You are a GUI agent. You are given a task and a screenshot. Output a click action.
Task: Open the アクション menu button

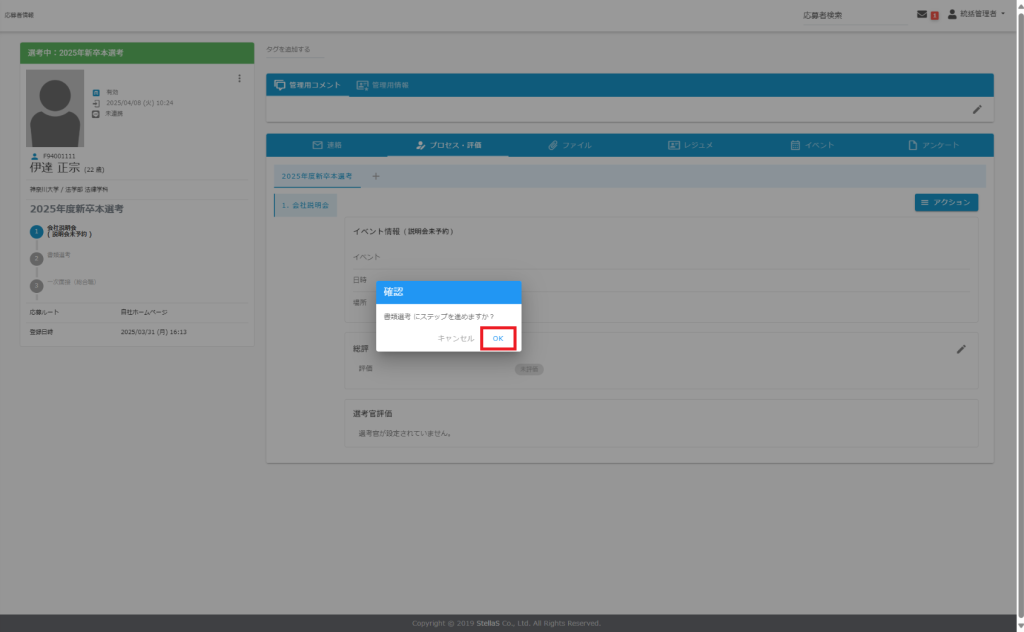coord(946,202)
